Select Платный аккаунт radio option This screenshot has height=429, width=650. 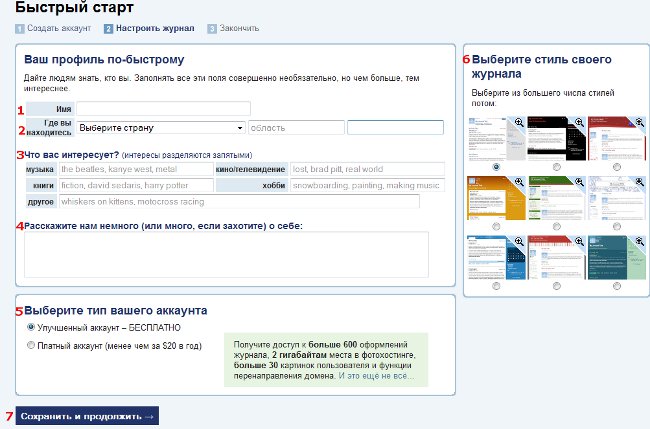31,345
